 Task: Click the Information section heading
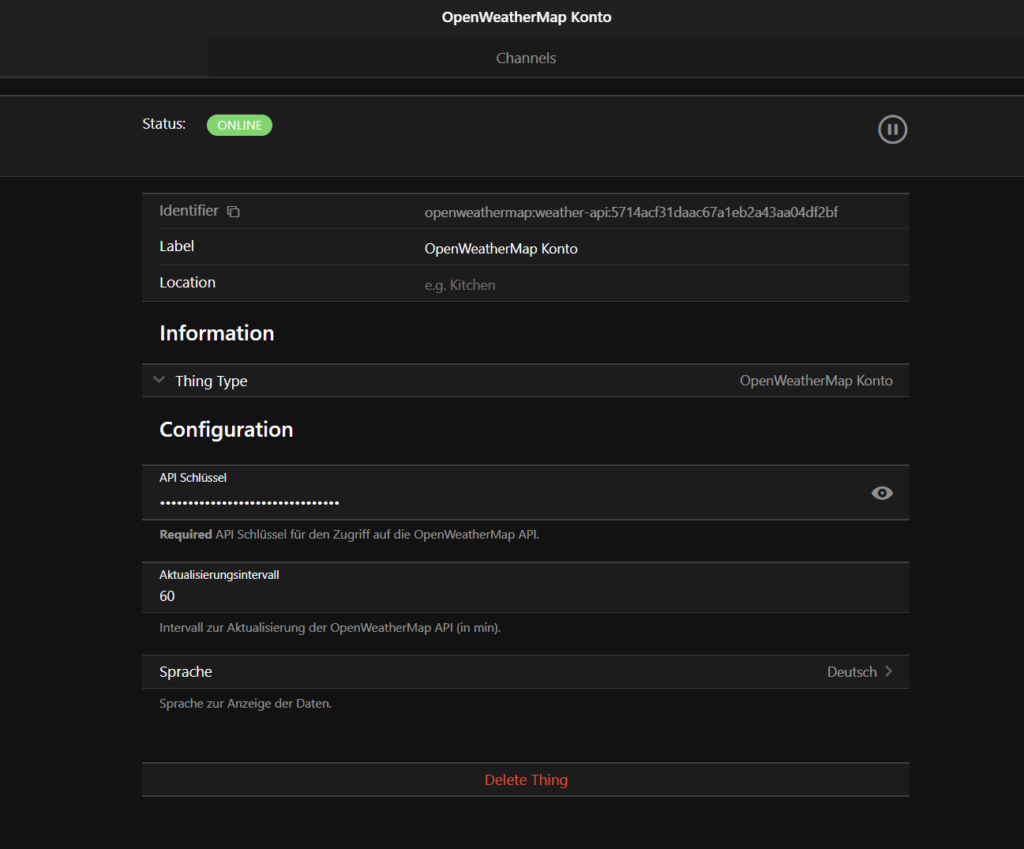(217, 333)
